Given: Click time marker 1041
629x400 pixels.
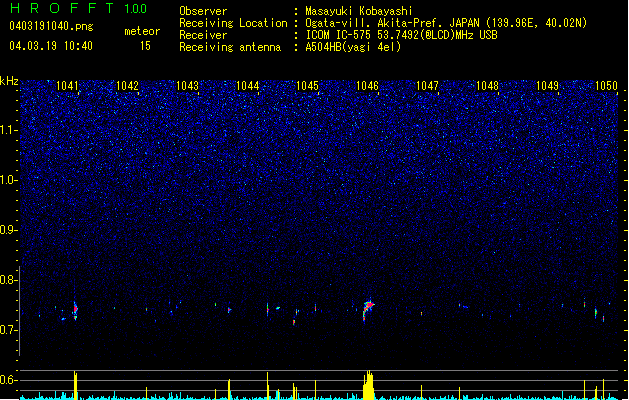Looking at the screenshot, I should 67,85.
